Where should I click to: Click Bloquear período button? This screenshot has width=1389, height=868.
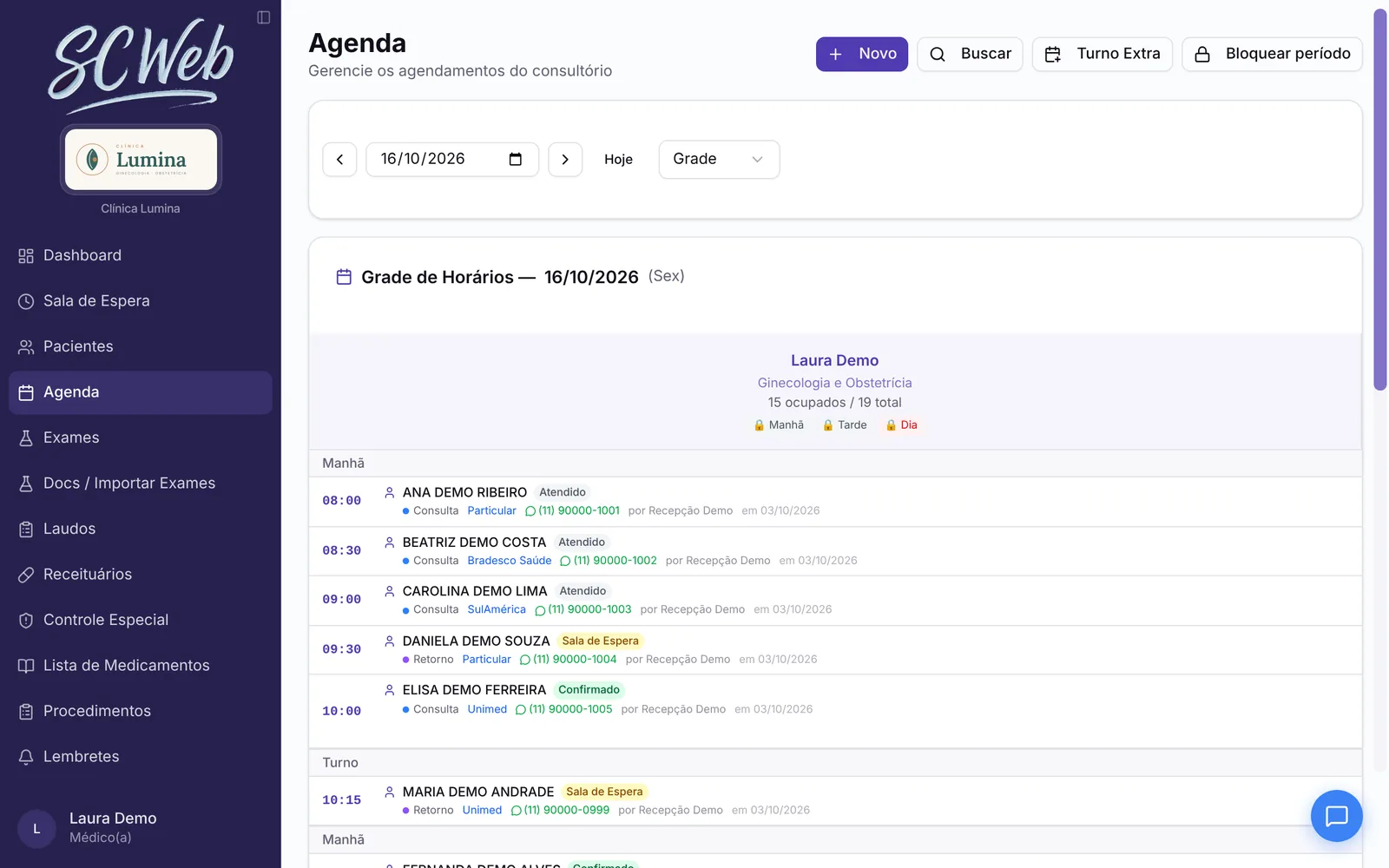[1272, 54]
